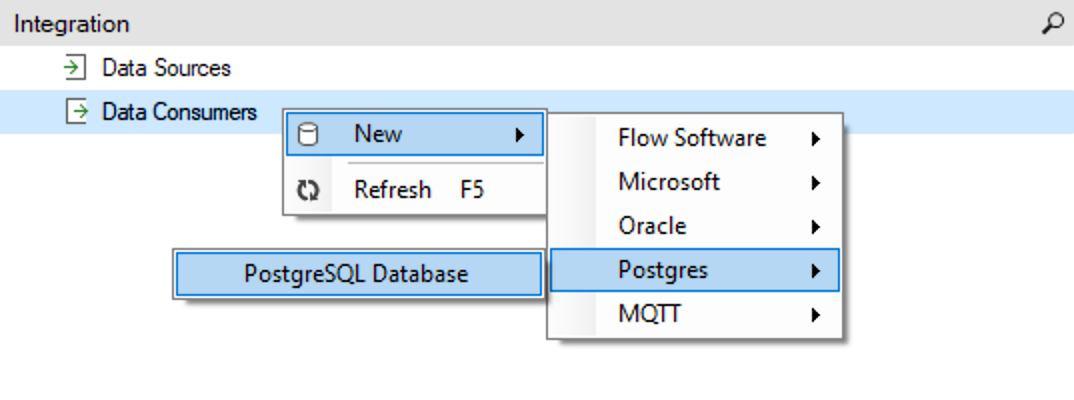Image resolution: width=1074 pixels, height=400 pixels.
Task: Select the New context menu entry
Action: tap(414, 134)
